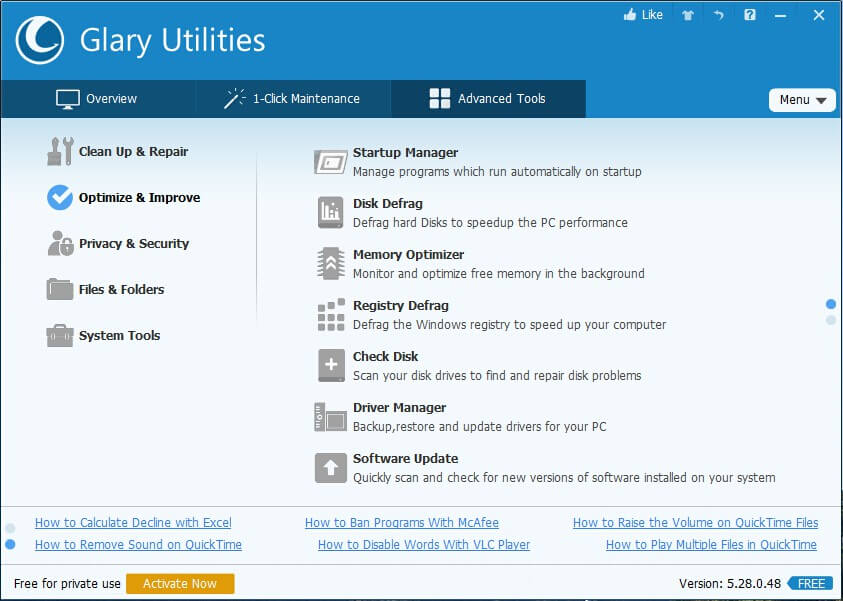Viewport: 843px width, 601px height.
Task: Open Check Disk tool icon
Action: pyautogui.click(x=330, y=366)
